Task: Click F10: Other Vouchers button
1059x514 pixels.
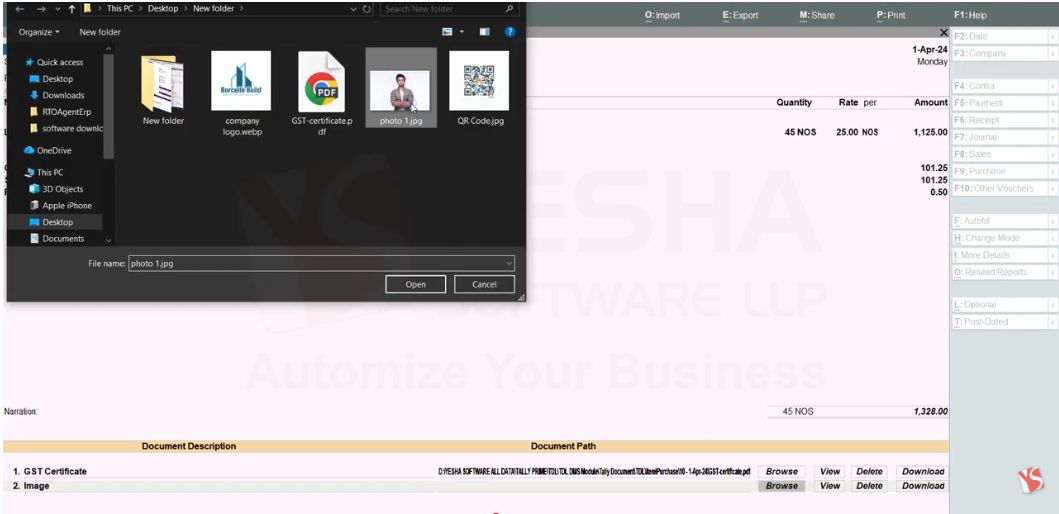Action: point(1004,188)
